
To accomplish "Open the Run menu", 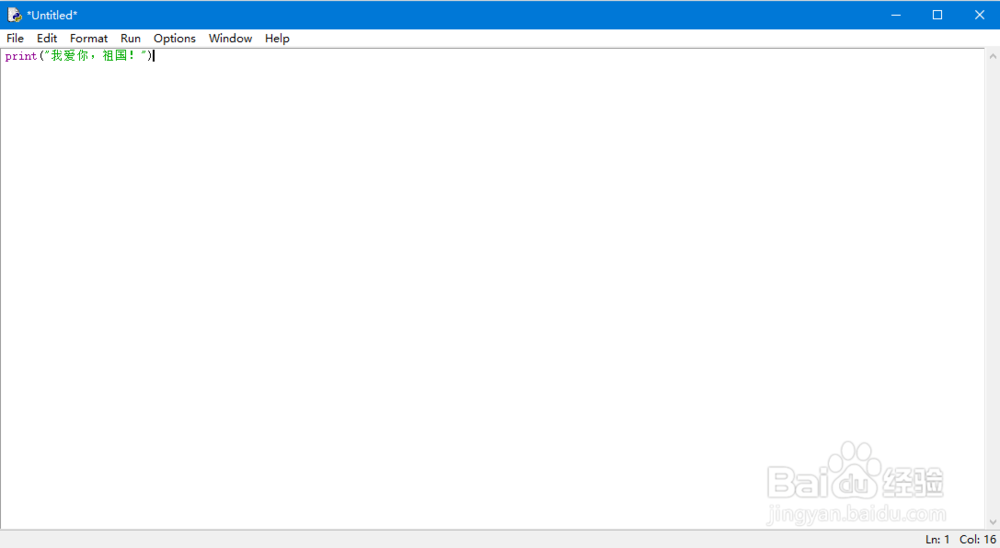I will (130, 38).
